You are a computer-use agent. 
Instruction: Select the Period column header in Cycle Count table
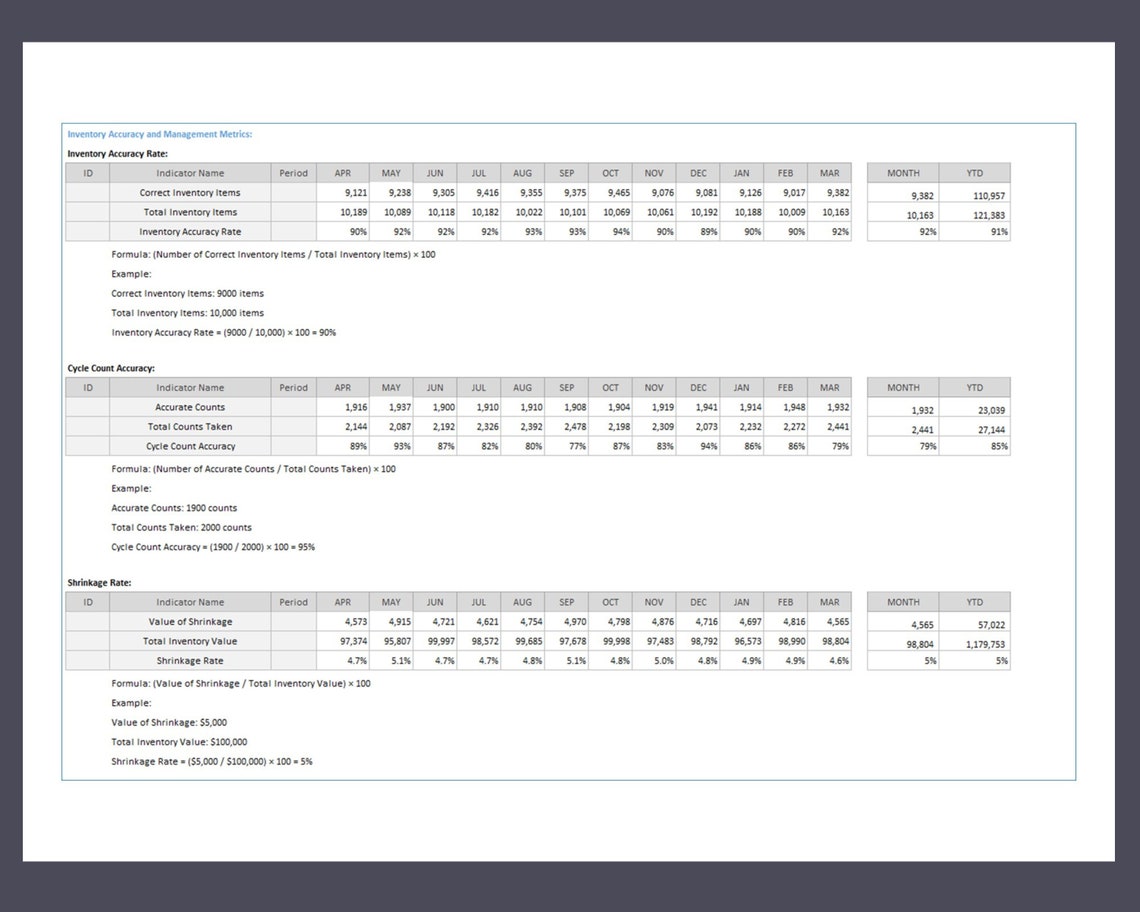(x=293, y=387)
